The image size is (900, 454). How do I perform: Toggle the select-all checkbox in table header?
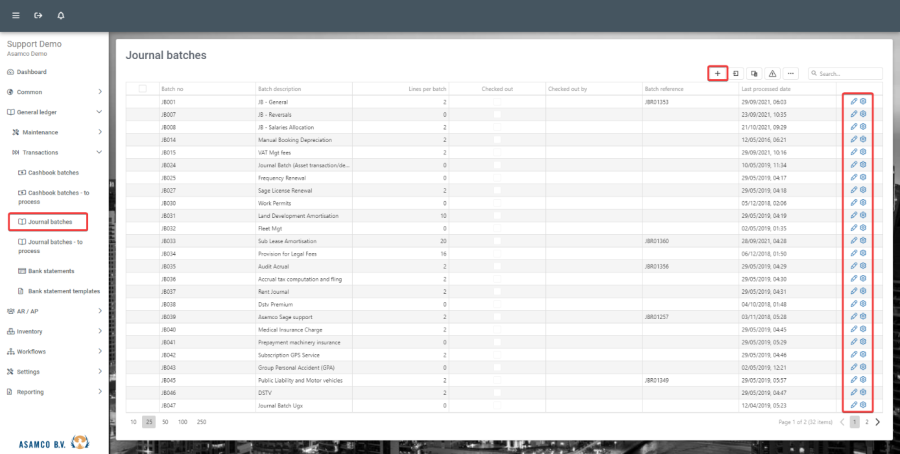pyautogui.click(x=142, y=89)
